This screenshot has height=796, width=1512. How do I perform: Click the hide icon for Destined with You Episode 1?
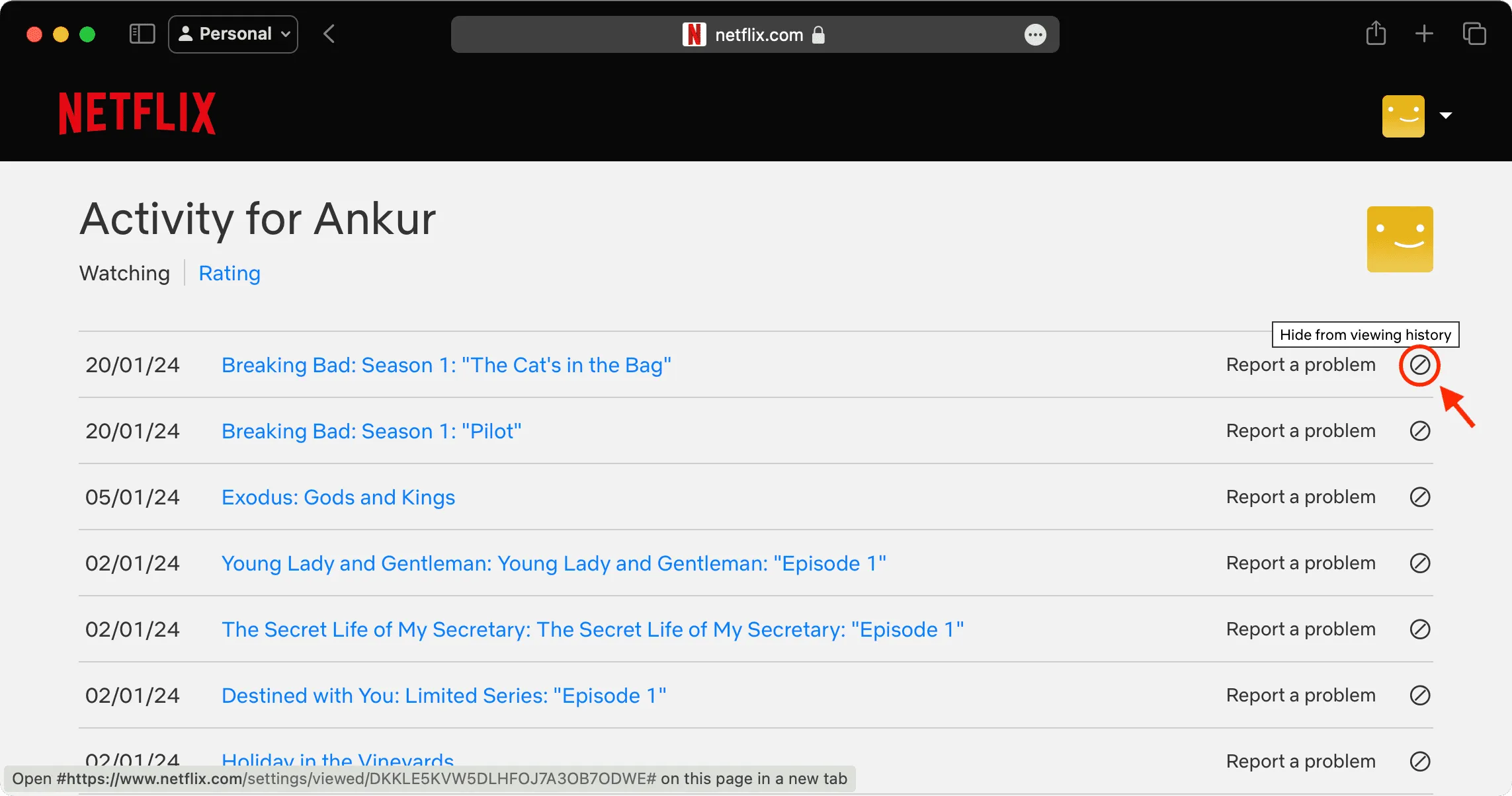click(1420, 695)
